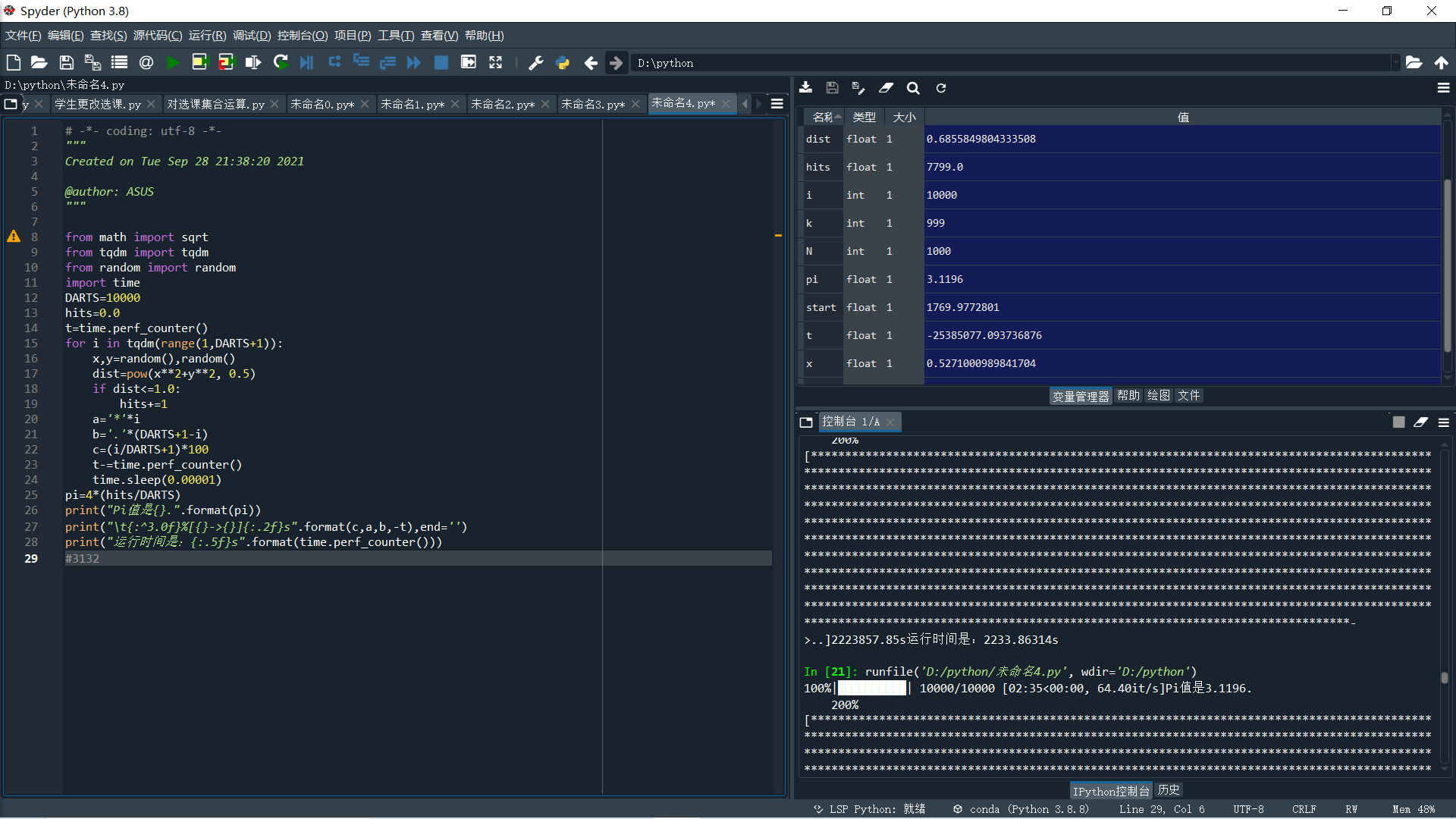This screenshot has width=1456, height=819.
Task: Click the console's vertical scrollbar handle
Action: coord(1445,678)
